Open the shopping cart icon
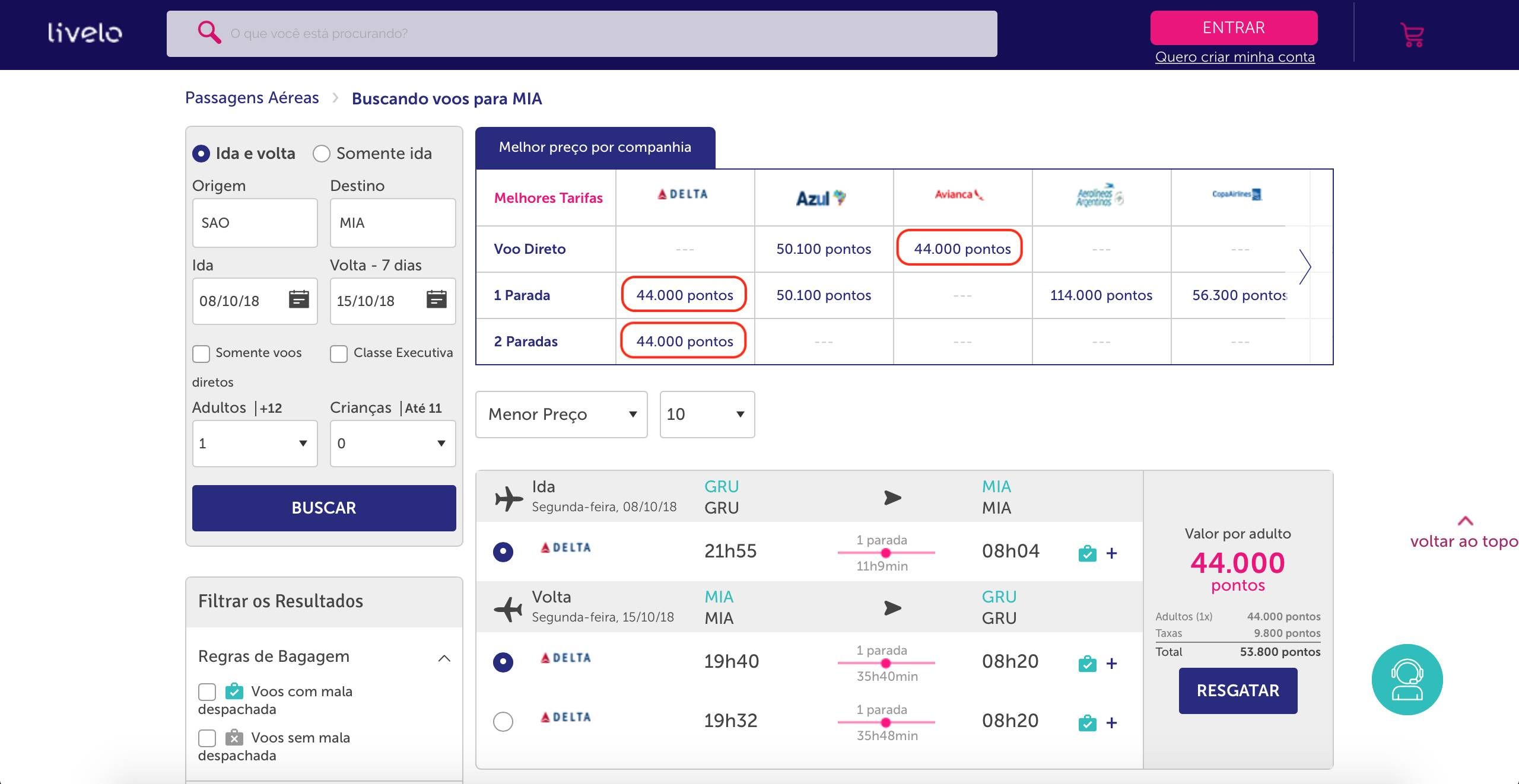 click(x=1412, y=35)
